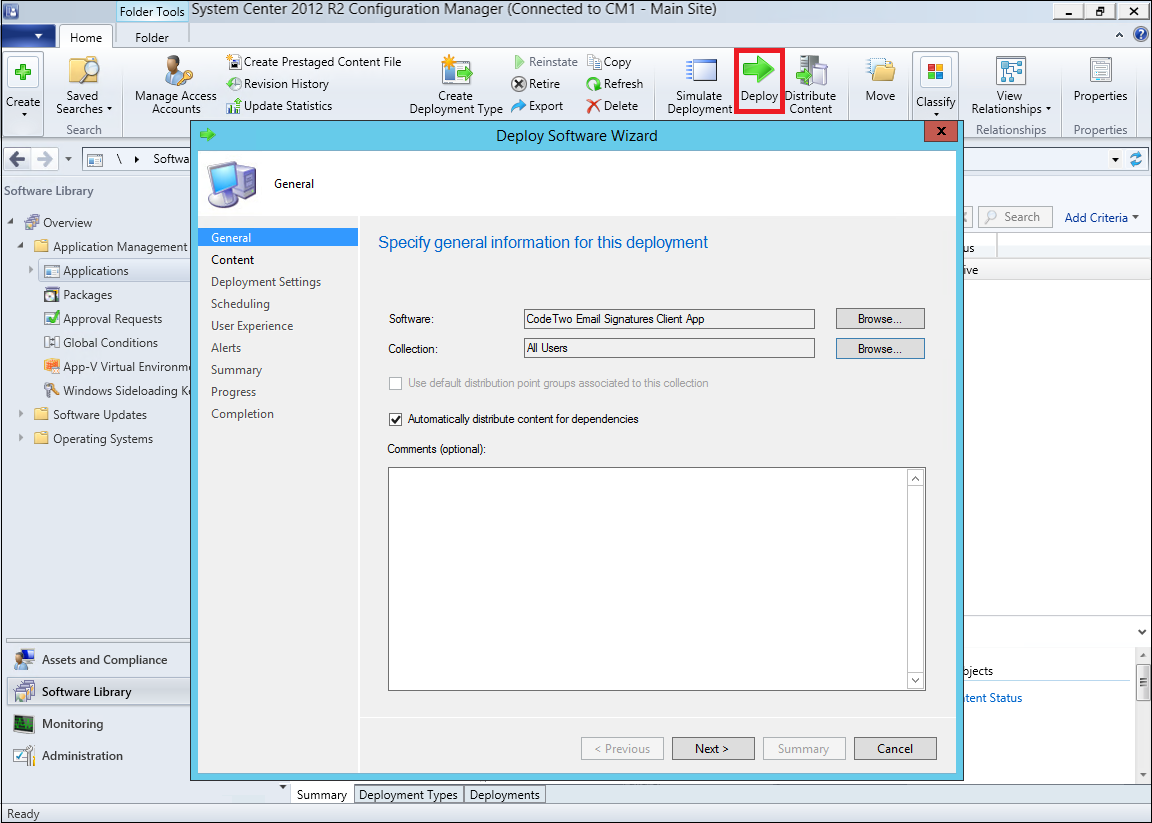
Task: Go back with the navigation arrow
Action: tap(18, 159)
